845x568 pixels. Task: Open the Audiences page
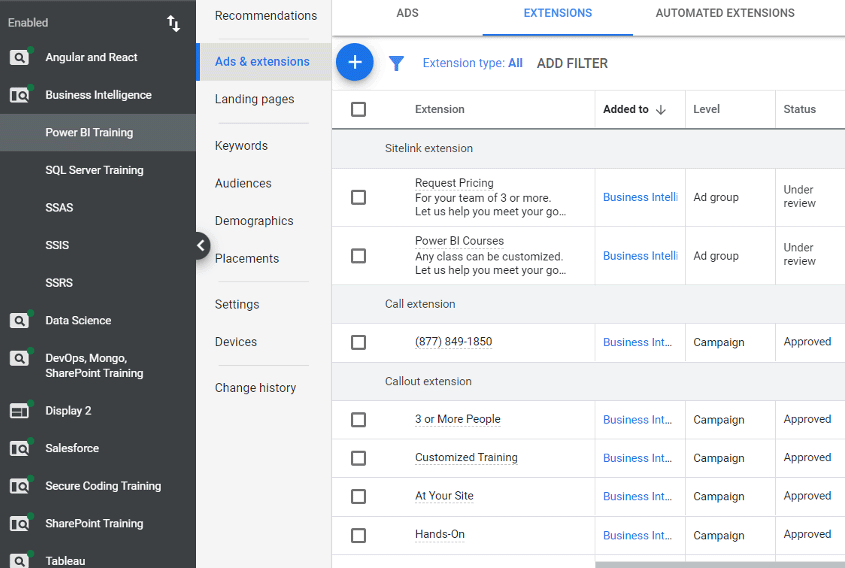coord(243,183)
